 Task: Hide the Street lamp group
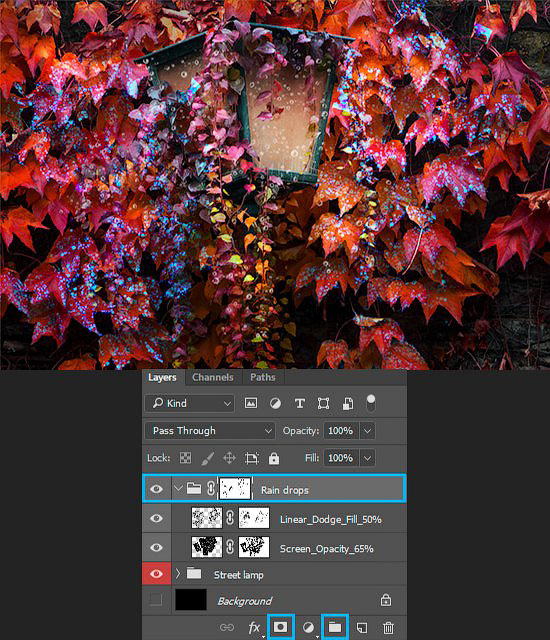(x=156, y=574)
